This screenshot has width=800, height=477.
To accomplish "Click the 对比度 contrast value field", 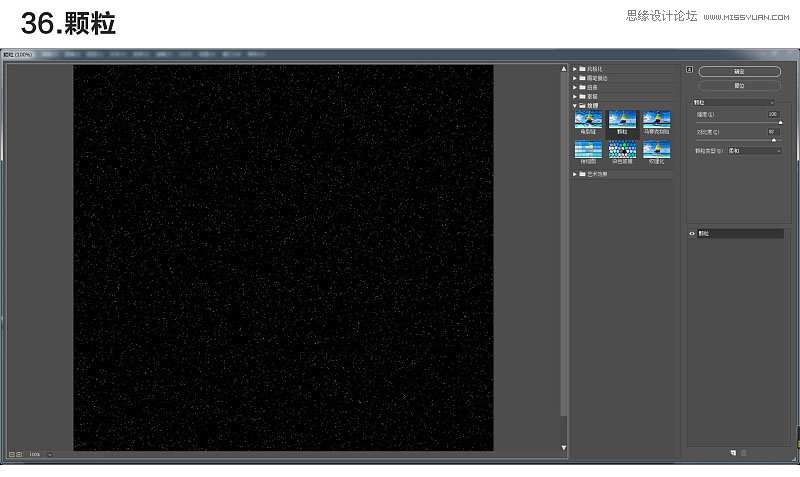I will (773, 132).
